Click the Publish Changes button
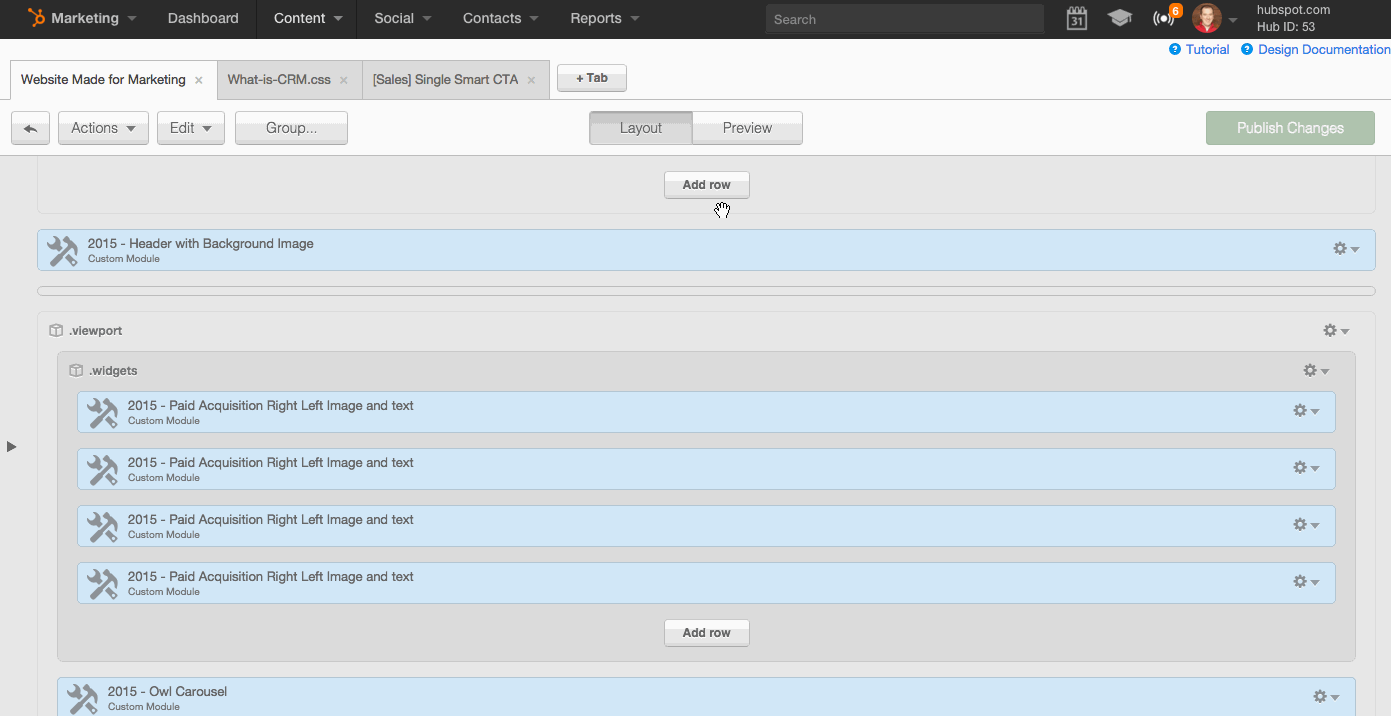The width and height of the screenshot is (1391, 716). coord(1290,128)
